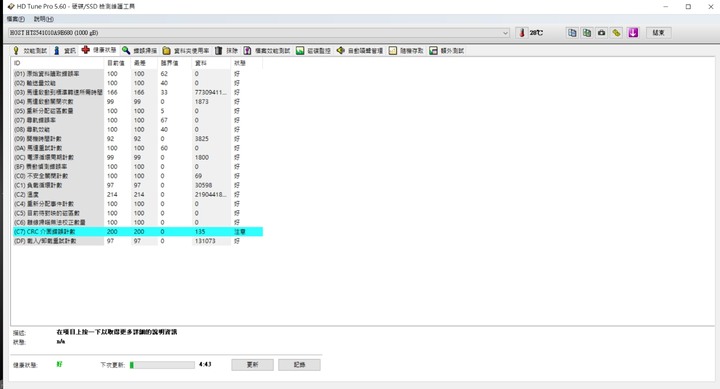This screenshot has height=389, width=720.
Task: Open the AAM tab with speaker icon
Action: [x=360, y=51]
